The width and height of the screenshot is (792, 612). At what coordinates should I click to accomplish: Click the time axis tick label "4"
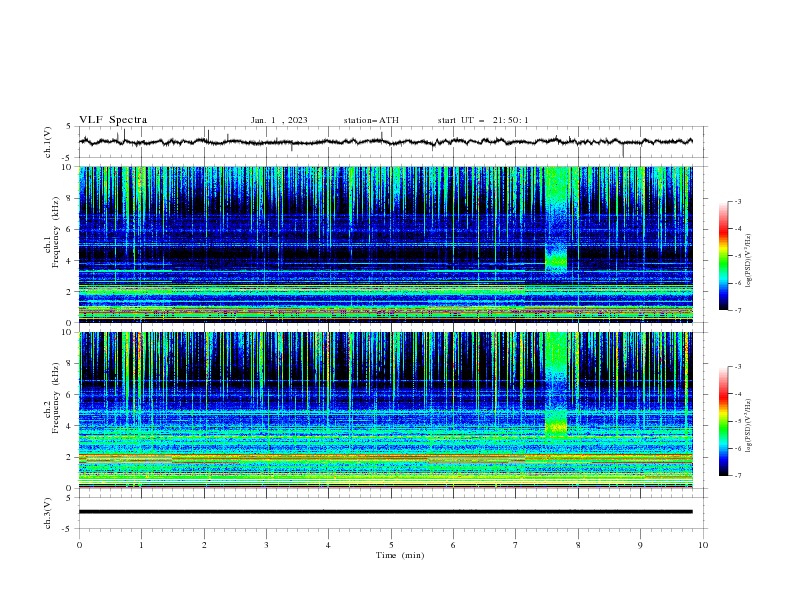tap(328, 545)
